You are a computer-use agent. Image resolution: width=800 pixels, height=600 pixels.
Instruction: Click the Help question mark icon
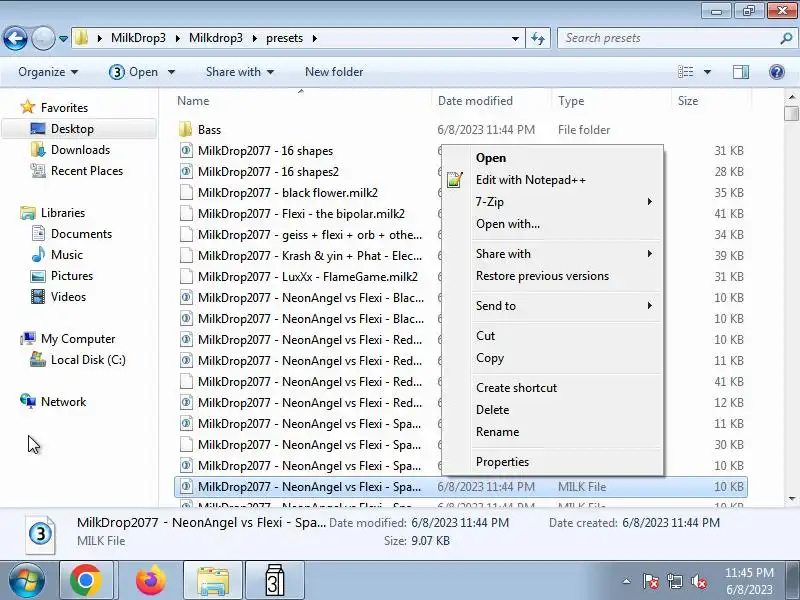pos(777,72)
